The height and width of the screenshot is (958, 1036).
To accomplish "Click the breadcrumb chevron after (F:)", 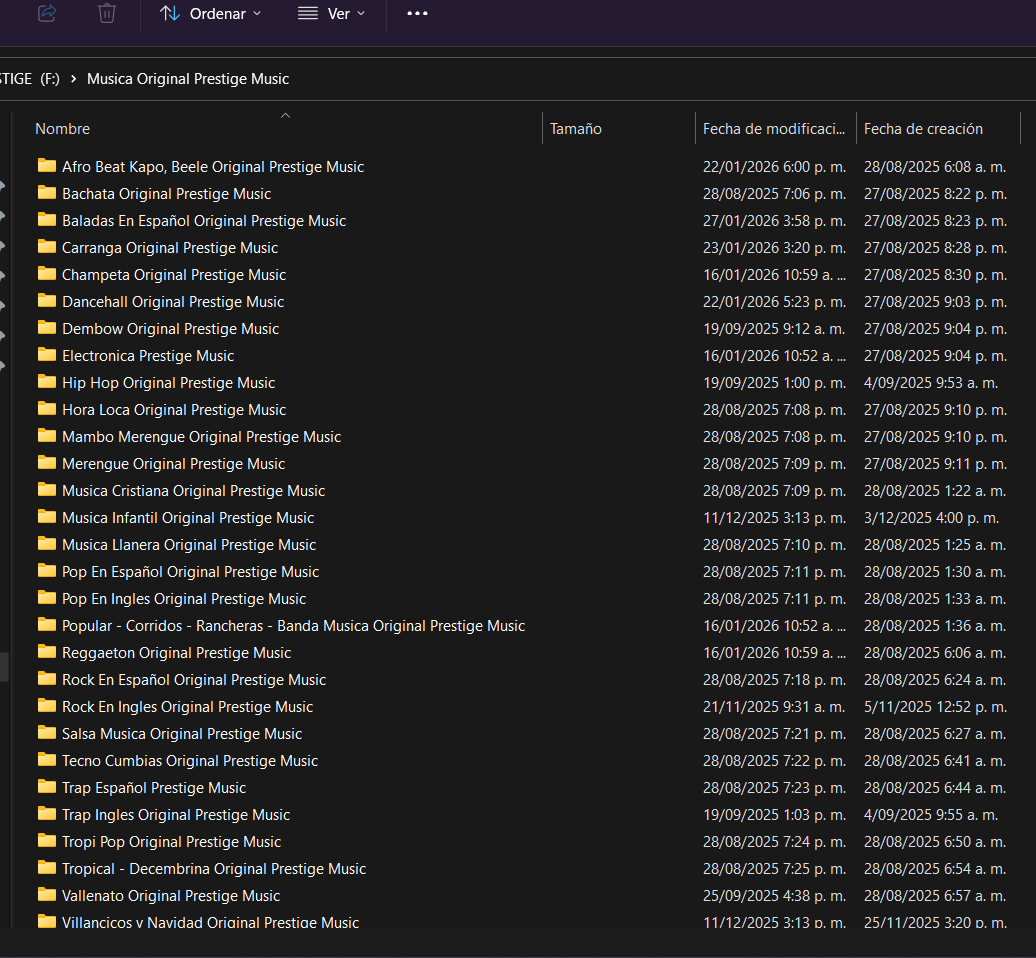I will (x=73, y=79).
